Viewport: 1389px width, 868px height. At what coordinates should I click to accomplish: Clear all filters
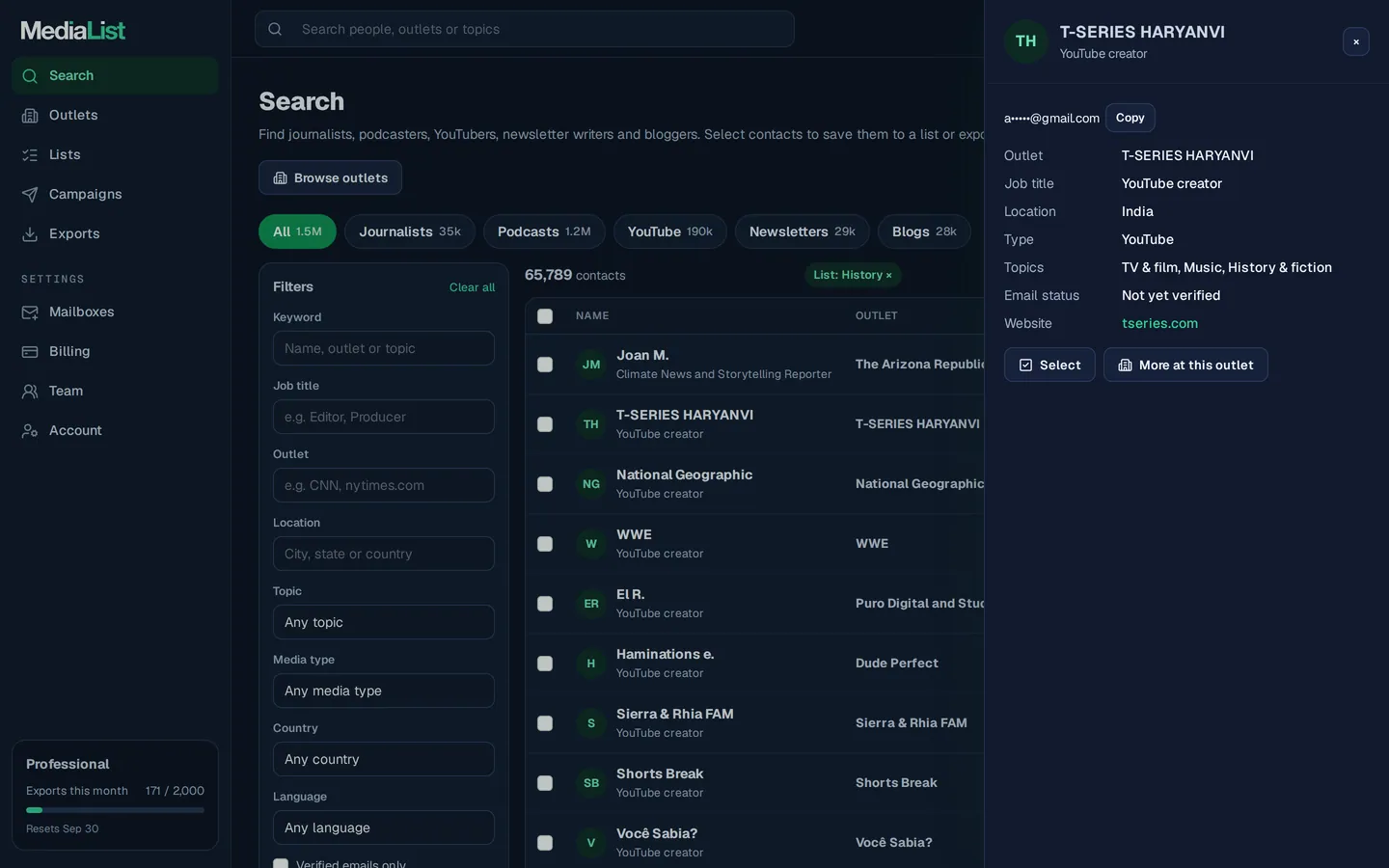472,287
